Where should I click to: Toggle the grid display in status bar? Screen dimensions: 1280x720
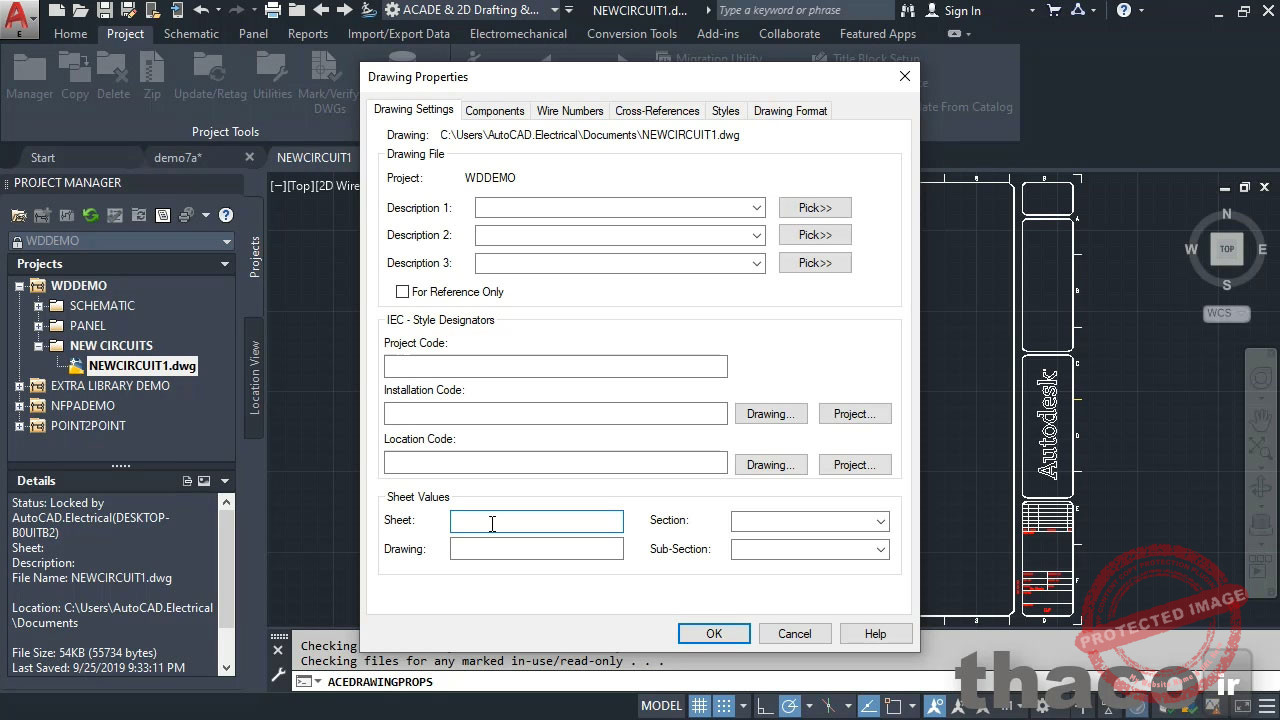pos(700,706)
